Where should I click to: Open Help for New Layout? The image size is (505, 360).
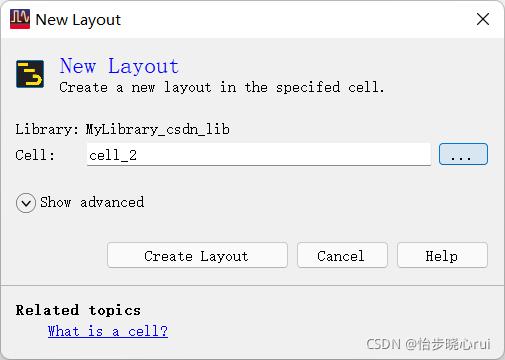point(442,255)
